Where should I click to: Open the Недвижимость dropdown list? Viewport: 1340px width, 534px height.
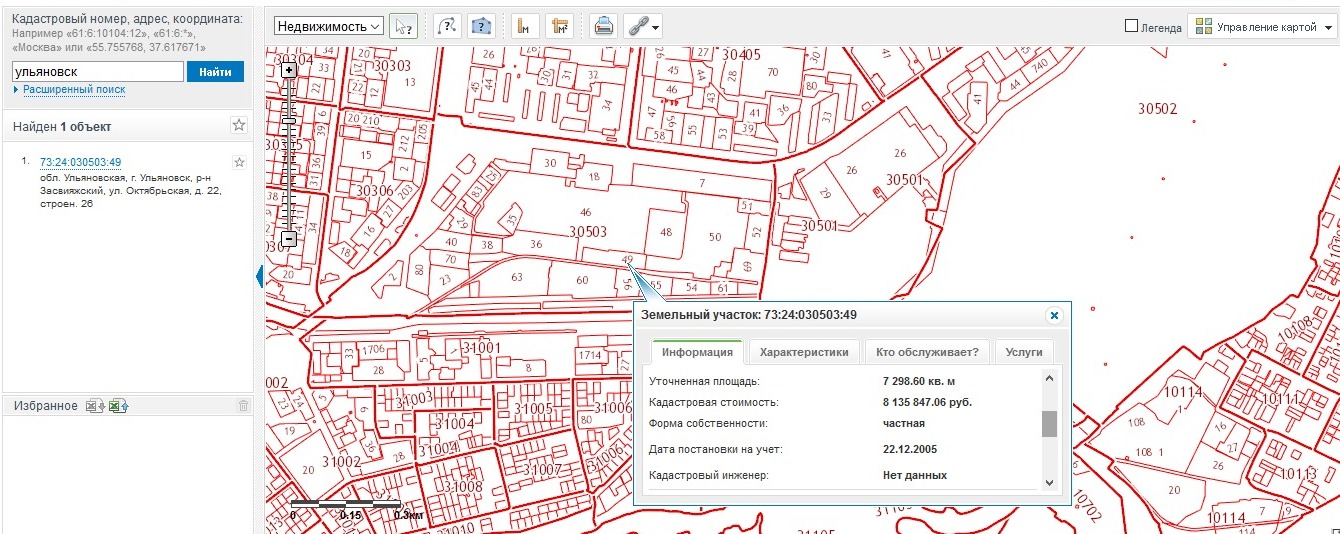coord(328,27)
